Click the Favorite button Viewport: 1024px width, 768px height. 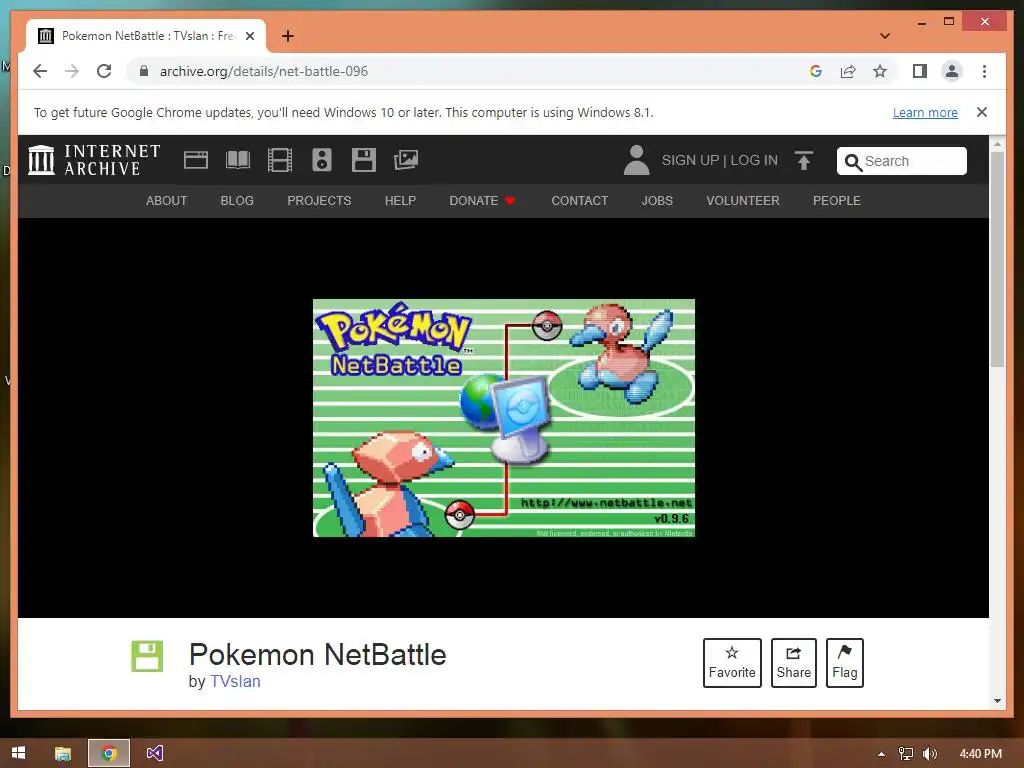click(732, 663)
